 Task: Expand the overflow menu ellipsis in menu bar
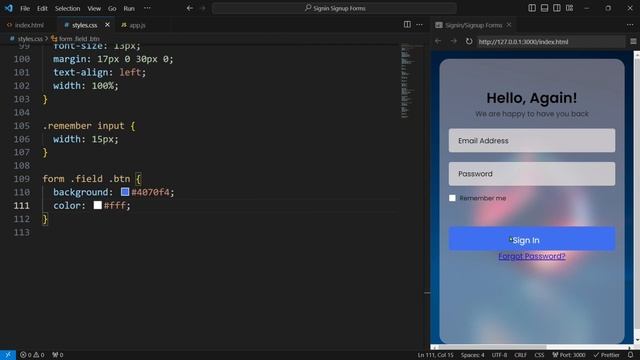click(x=147, y=8)
